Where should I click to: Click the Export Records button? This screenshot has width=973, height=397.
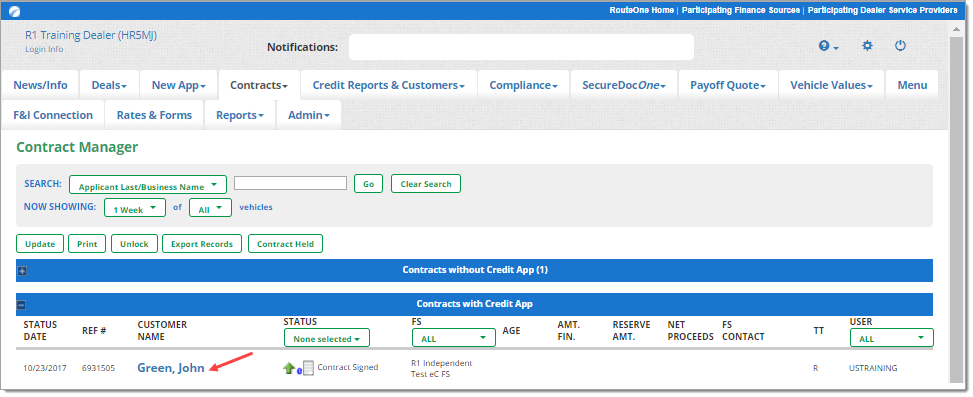202,244
